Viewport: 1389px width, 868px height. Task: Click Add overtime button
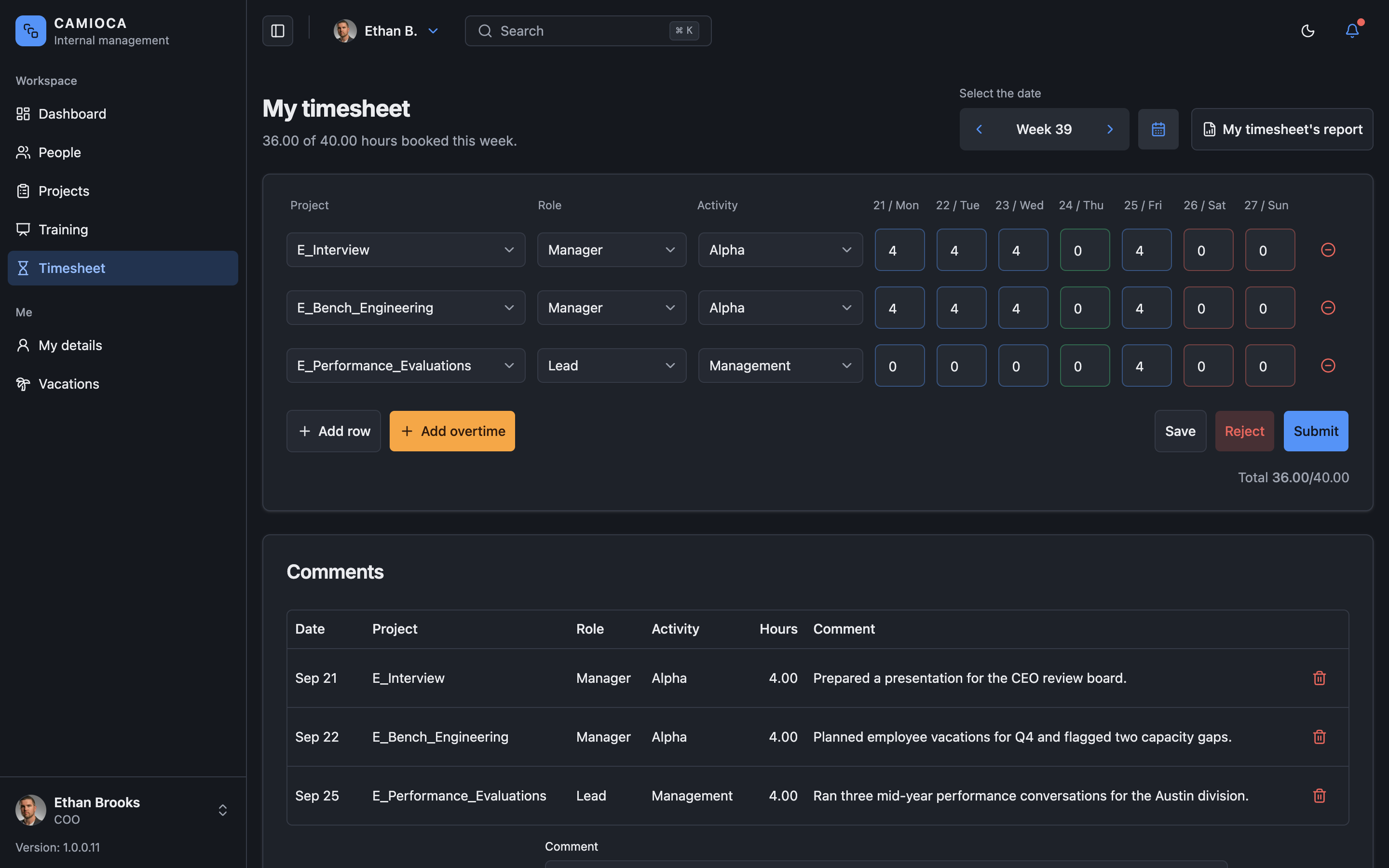tap(452, 431)
